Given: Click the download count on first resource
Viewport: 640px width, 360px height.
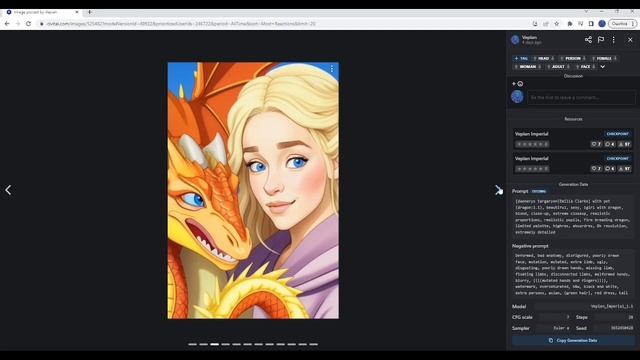Looking at the screenshot, I should (624, 144).
